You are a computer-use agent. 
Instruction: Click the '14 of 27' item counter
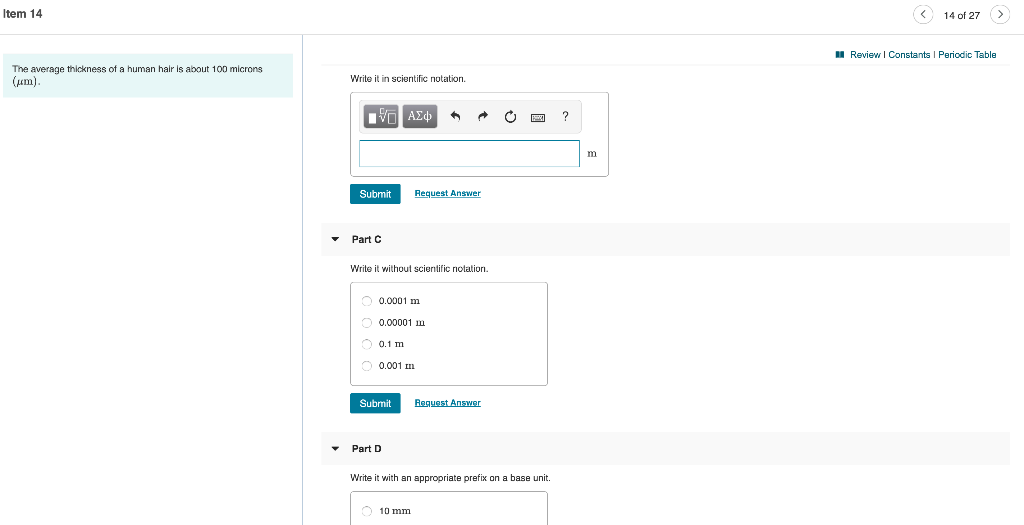(961, 16)
